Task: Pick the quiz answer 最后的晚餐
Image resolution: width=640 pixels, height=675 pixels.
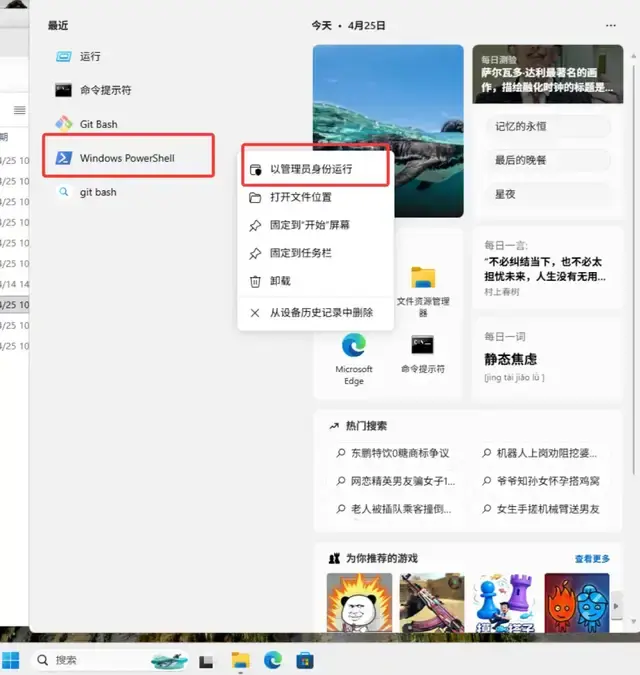Action: (547, 160)
